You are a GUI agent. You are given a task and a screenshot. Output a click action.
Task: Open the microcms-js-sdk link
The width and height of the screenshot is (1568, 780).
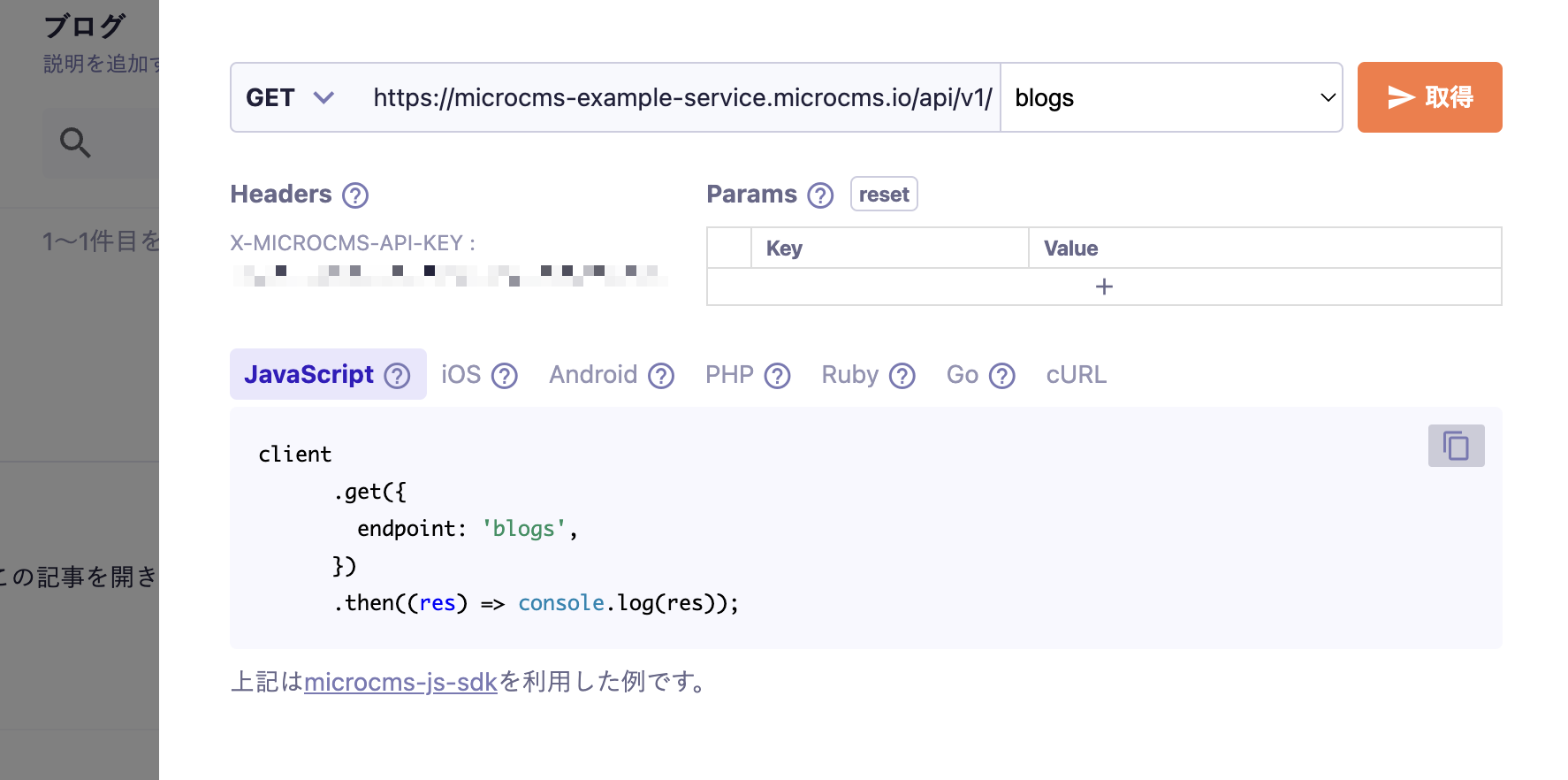pyautogui.click(x=400, y=682)
